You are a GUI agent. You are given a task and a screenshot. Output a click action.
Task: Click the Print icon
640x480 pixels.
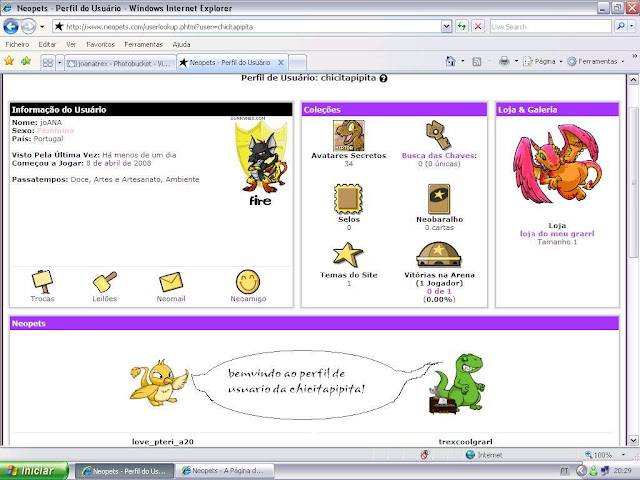[x=504, y=61]
